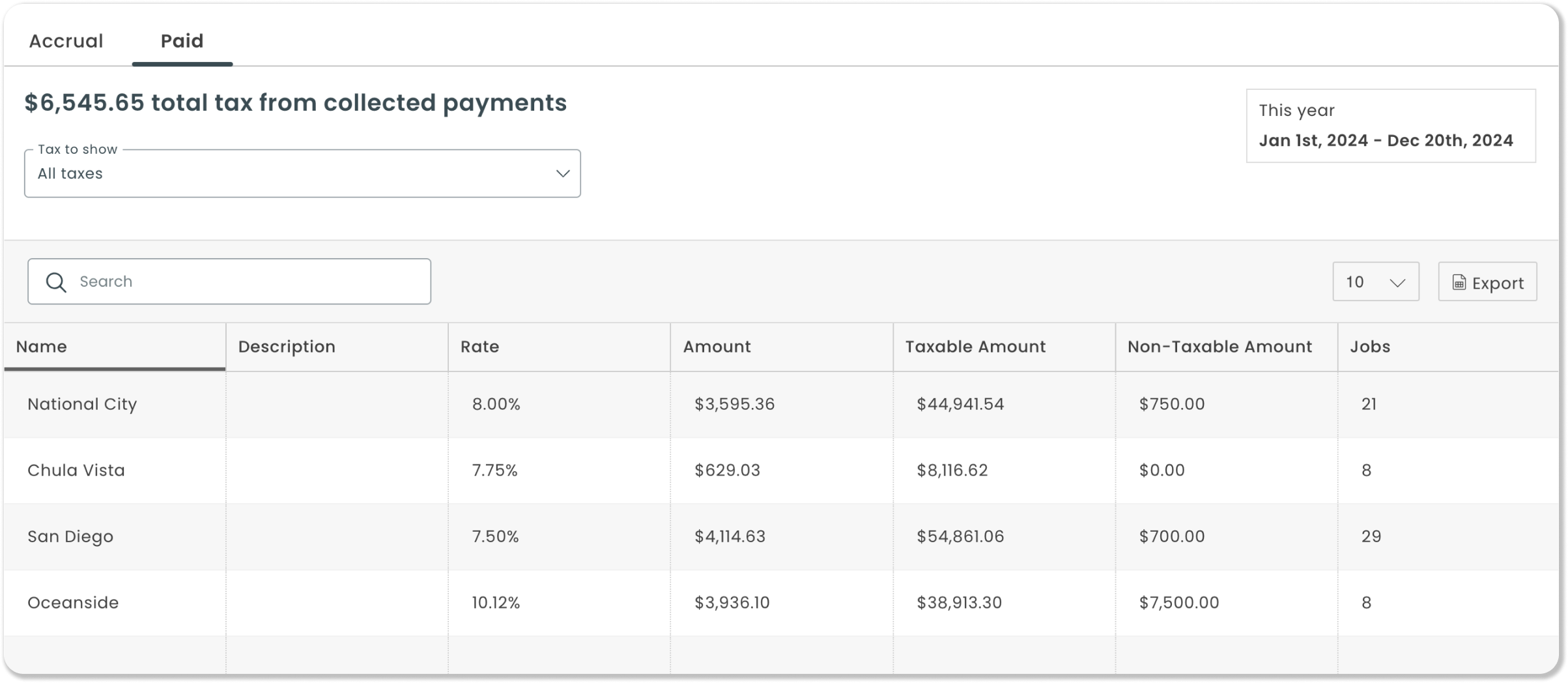Click the $3,595.36 amount cell
The width and height of the screenshot is (1568, 683).
click(734, 404)
